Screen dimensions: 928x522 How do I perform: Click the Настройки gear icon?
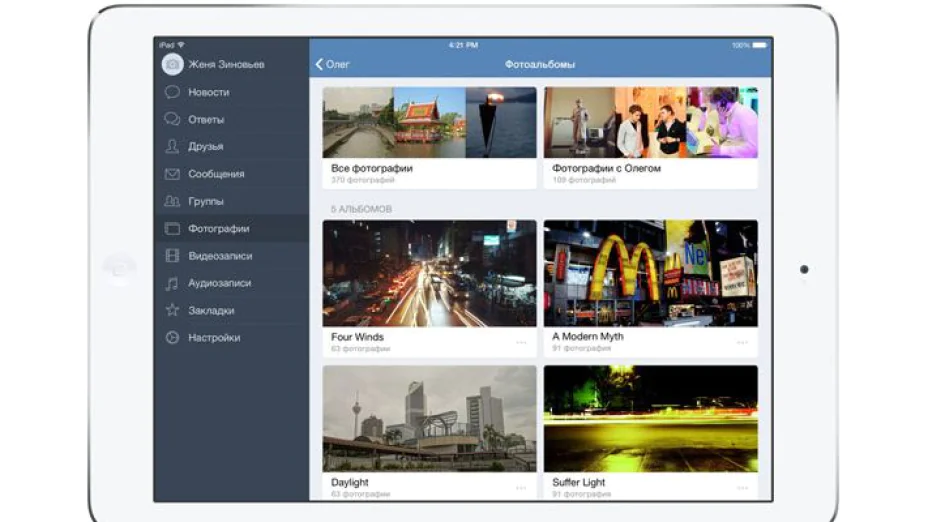pos(172,337)
